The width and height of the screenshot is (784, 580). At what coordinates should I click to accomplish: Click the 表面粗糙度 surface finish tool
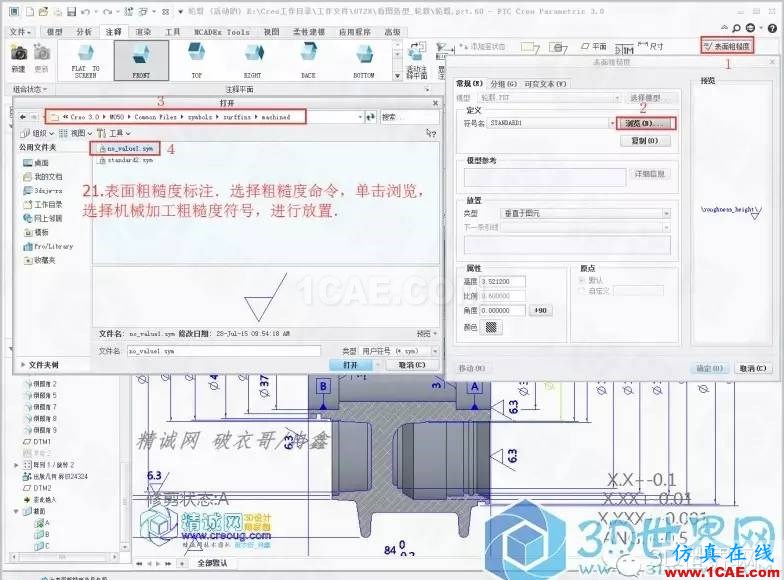point(727,46)
